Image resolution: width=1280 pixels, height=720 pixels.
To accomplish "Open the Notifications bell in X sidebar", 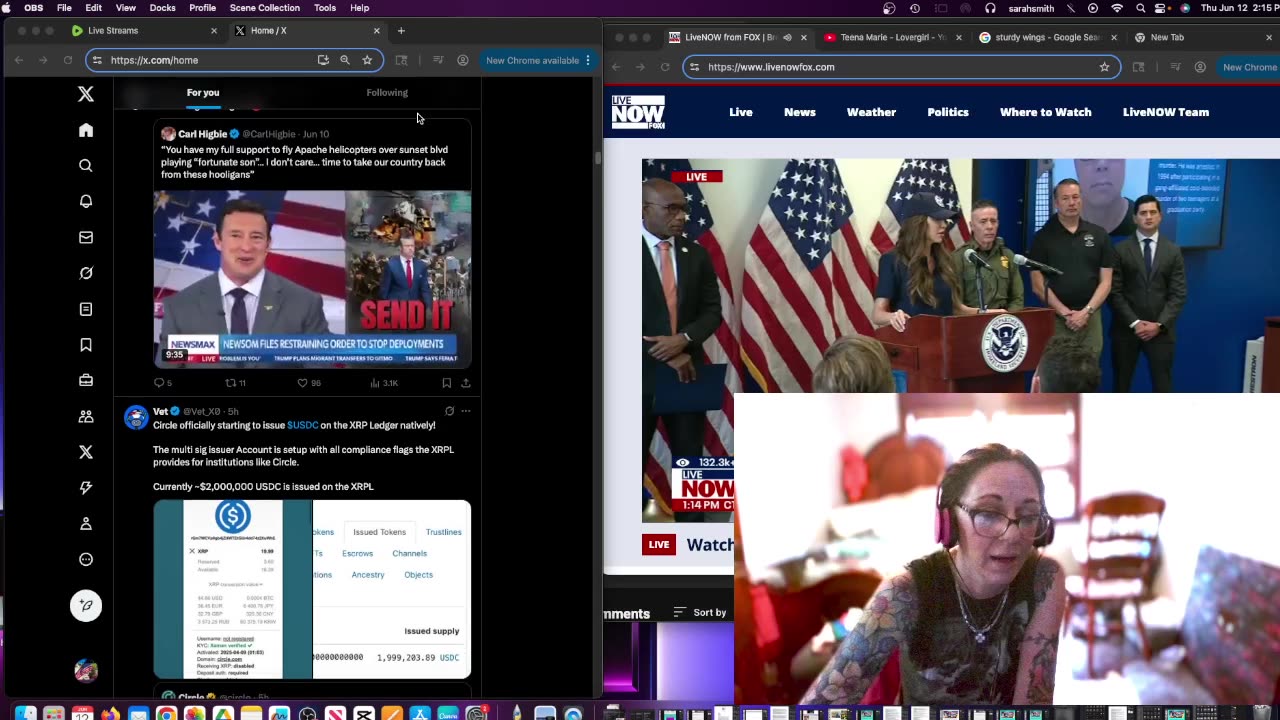I will pyautogui.click(x=86, y=201).
